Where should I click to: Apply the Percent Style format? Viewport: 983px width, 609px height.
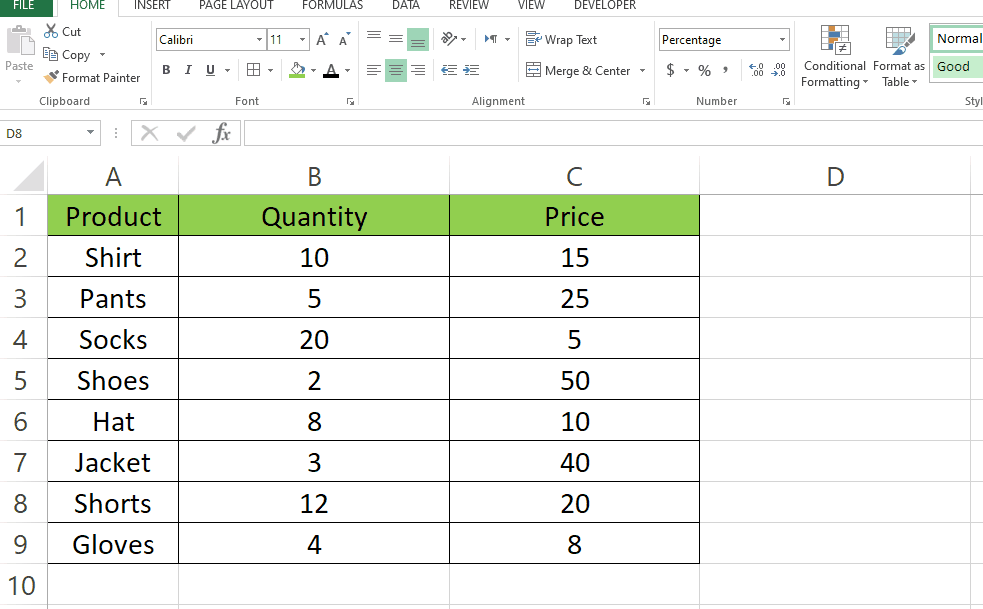tap(706, 70)
